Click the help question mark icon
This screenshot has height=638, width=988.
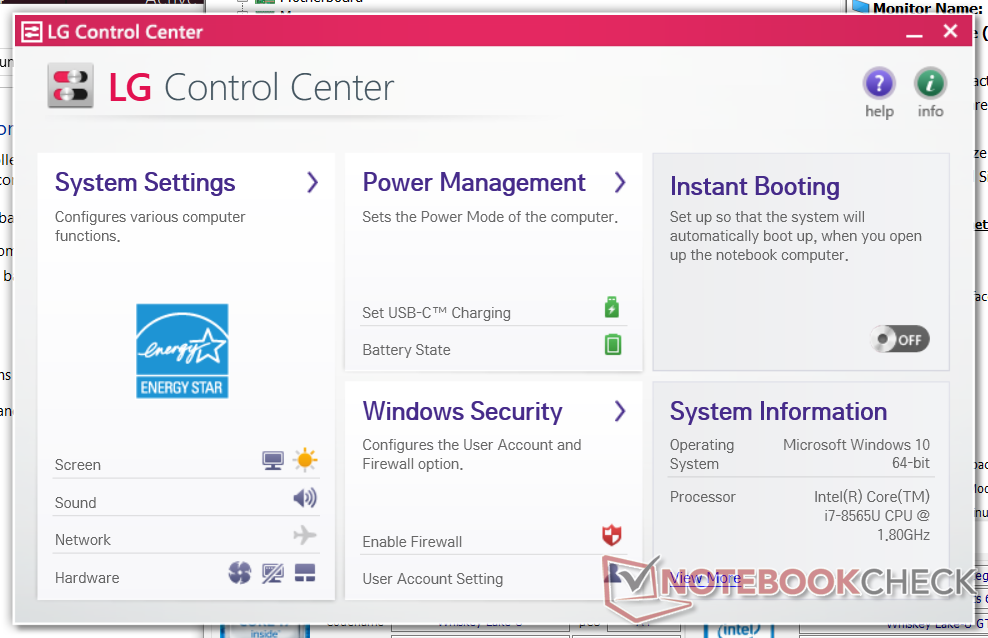tap(878, 83)
